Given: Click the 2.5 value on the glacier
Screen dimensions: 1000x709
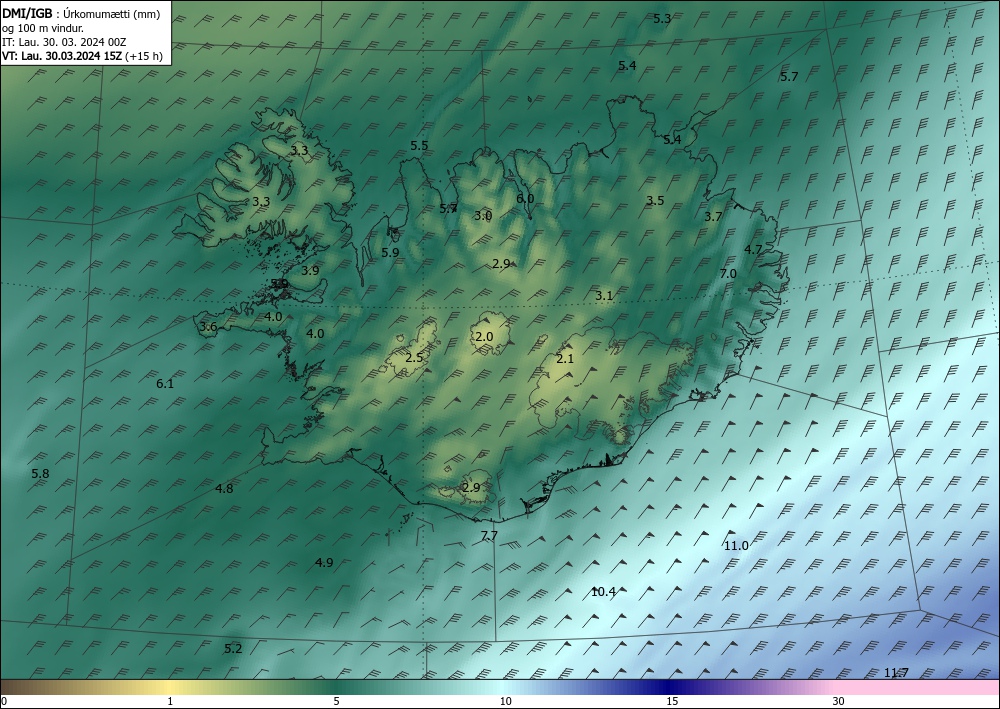Looking at the screenshot, I should [x=414, y=358].
